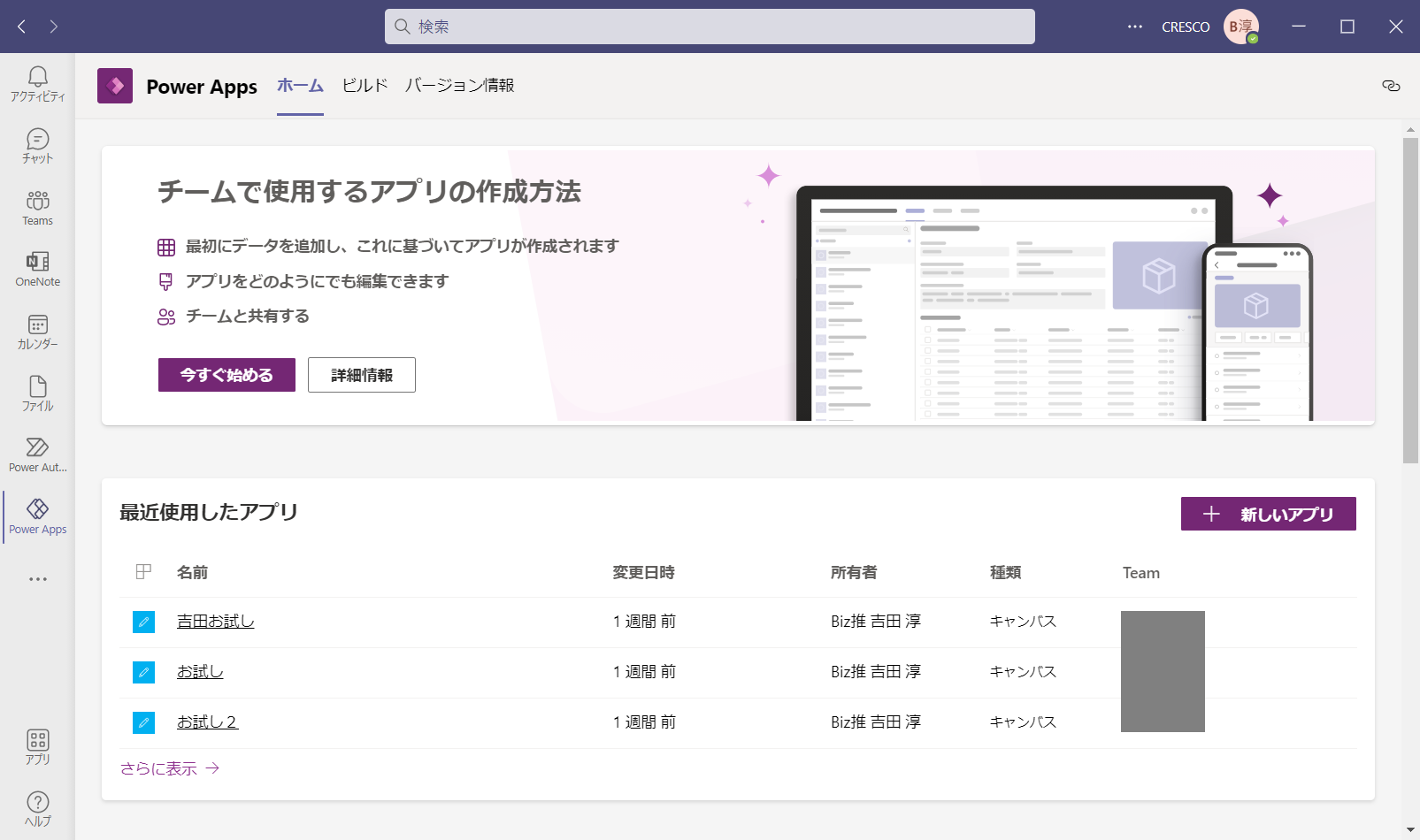The width and height of the screenshot is (1420, 840).
Task: Click owner Biz推 吉田 淳 in お試し row
Action: click(876, 672)
